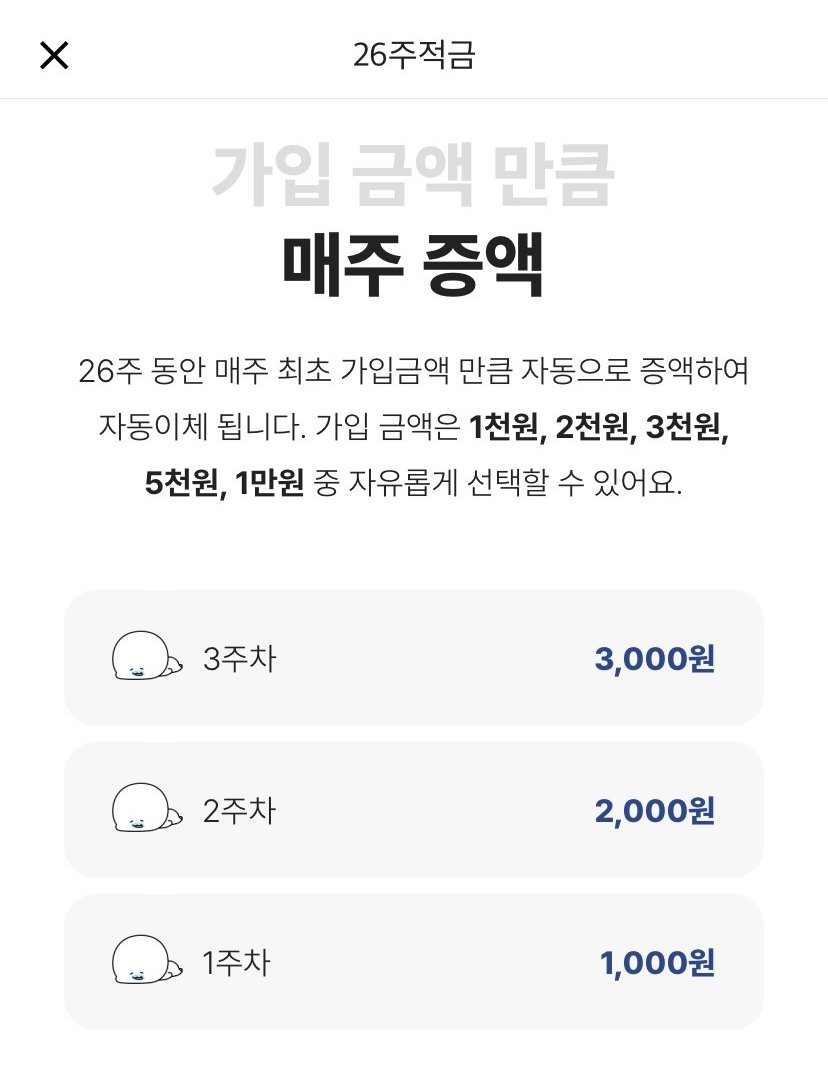Viewport: 828px width, 1087px height.
Task: Tap the empty middle of the 2주차 card
Action: pos(433,810)
